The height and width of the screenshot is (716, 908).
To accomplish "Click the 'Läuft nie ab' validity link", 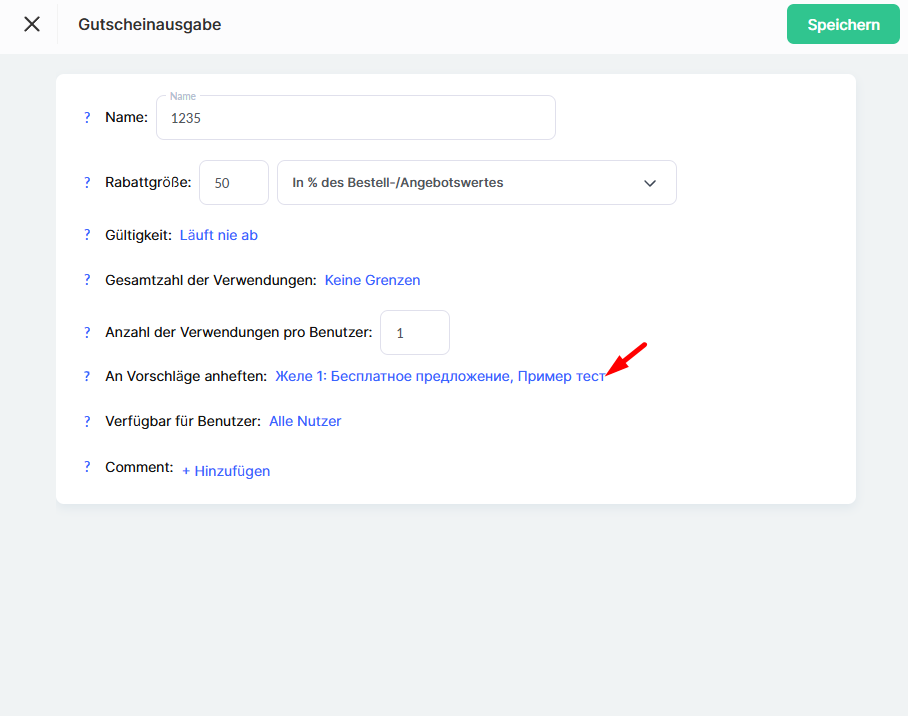I will click(x=218, y=235).
